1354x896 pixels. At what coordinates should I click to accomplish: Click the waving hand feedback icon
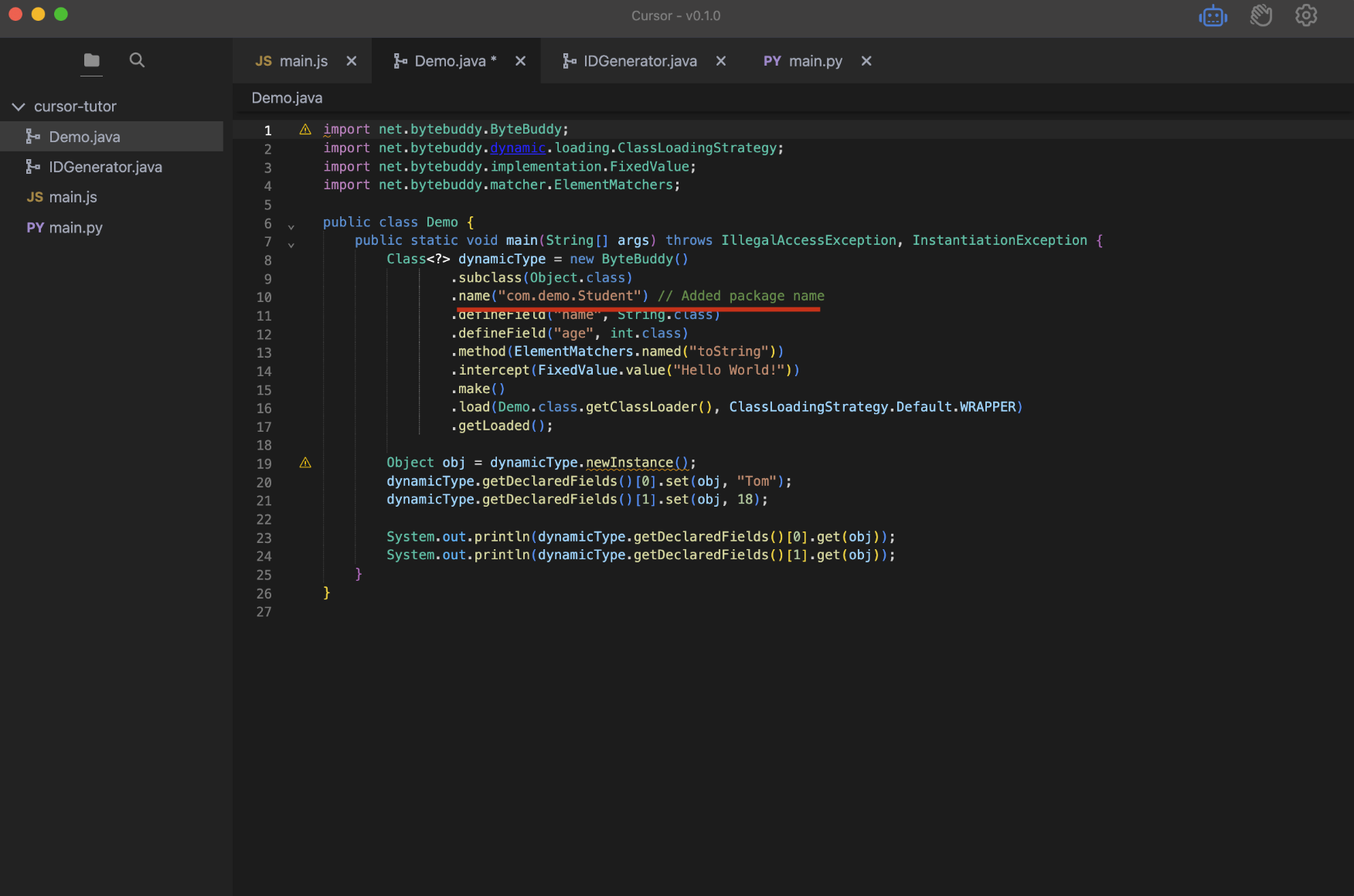1261,15
